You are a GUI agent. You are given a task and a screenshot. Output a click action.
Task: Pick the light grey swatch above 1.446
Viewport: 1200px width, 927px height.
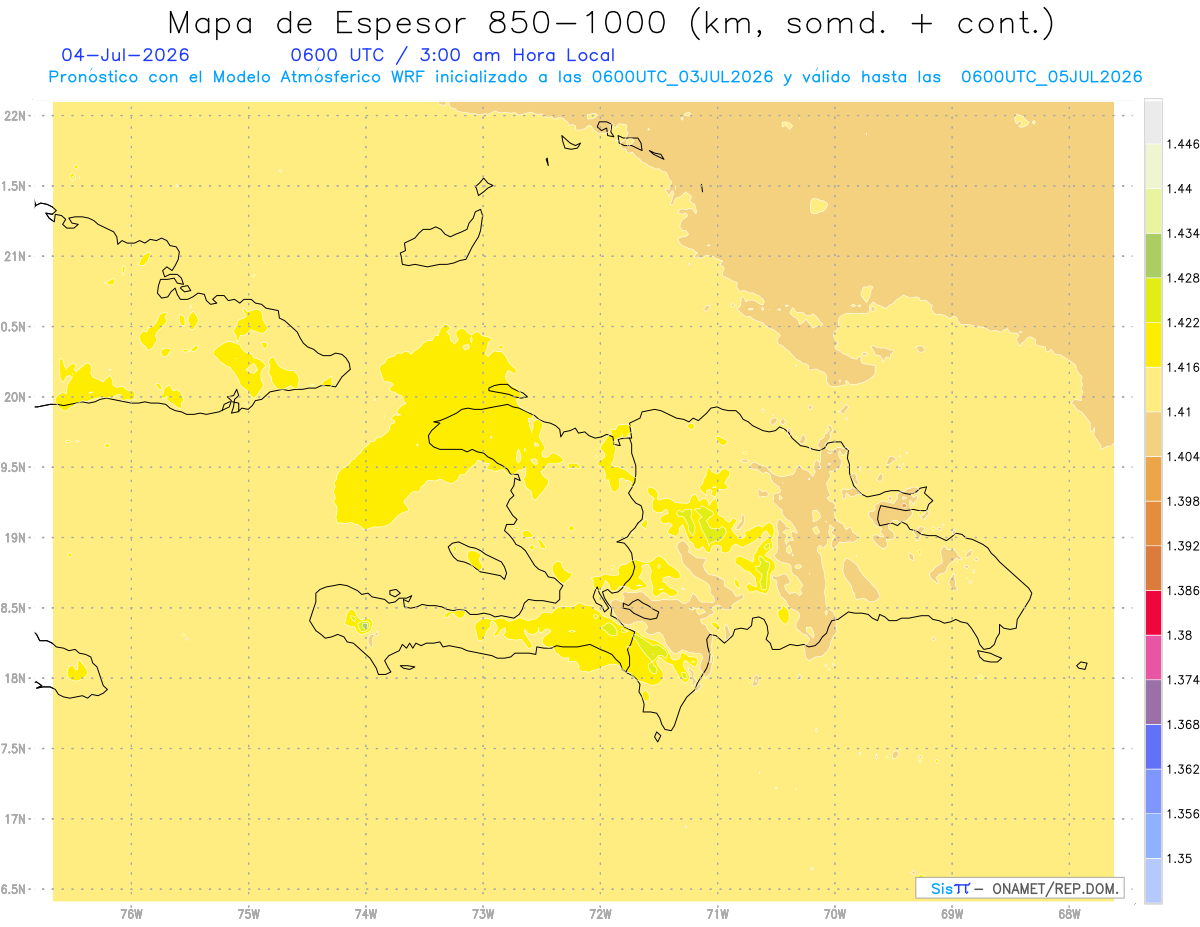tap(1153, 121)
